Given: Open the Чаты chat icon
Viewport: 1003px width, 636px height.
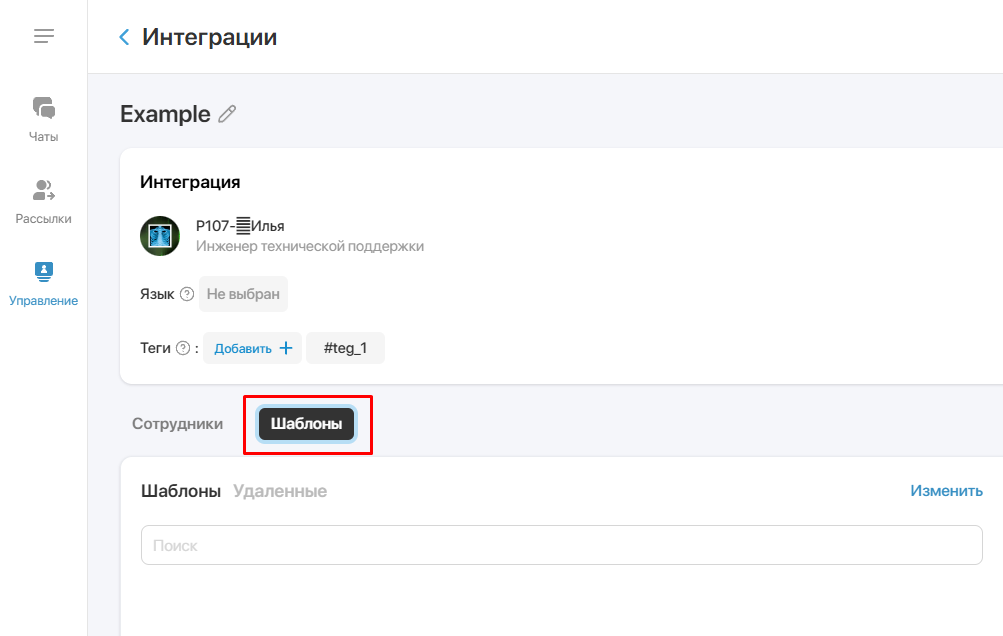Looking at the screenshot, I should coord(43,108).
